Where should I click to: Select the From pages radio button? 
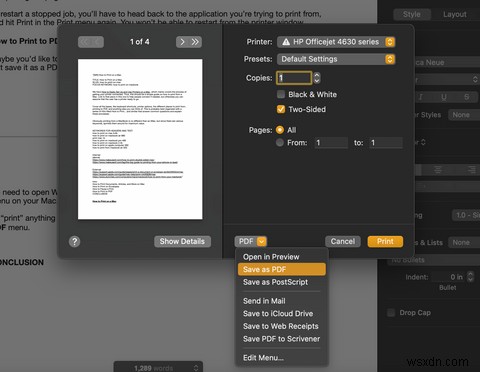point(280,143)
